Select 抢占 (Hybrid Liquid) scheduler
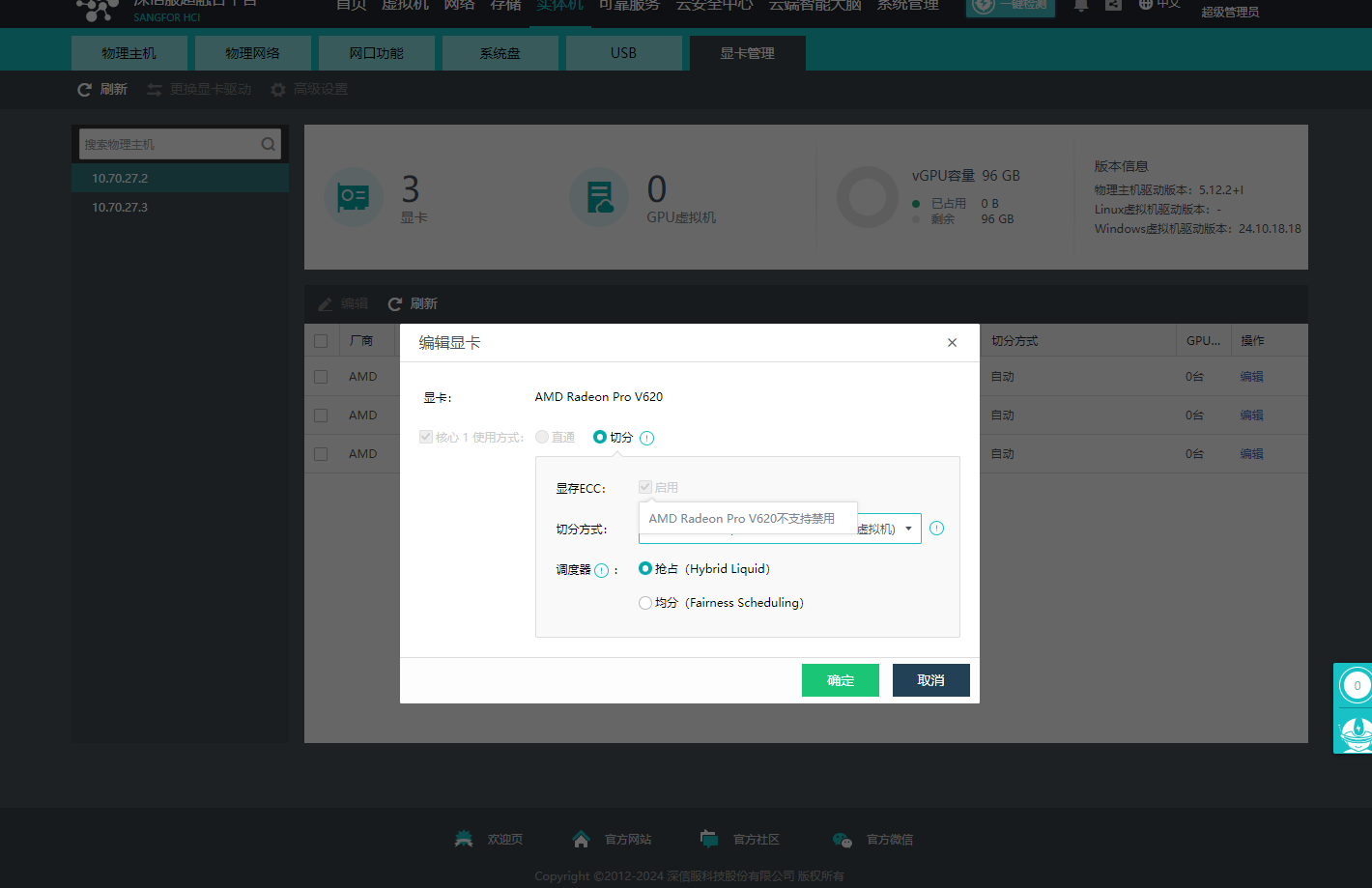Screen dimensions: 1372x888 tap(645, 569)
